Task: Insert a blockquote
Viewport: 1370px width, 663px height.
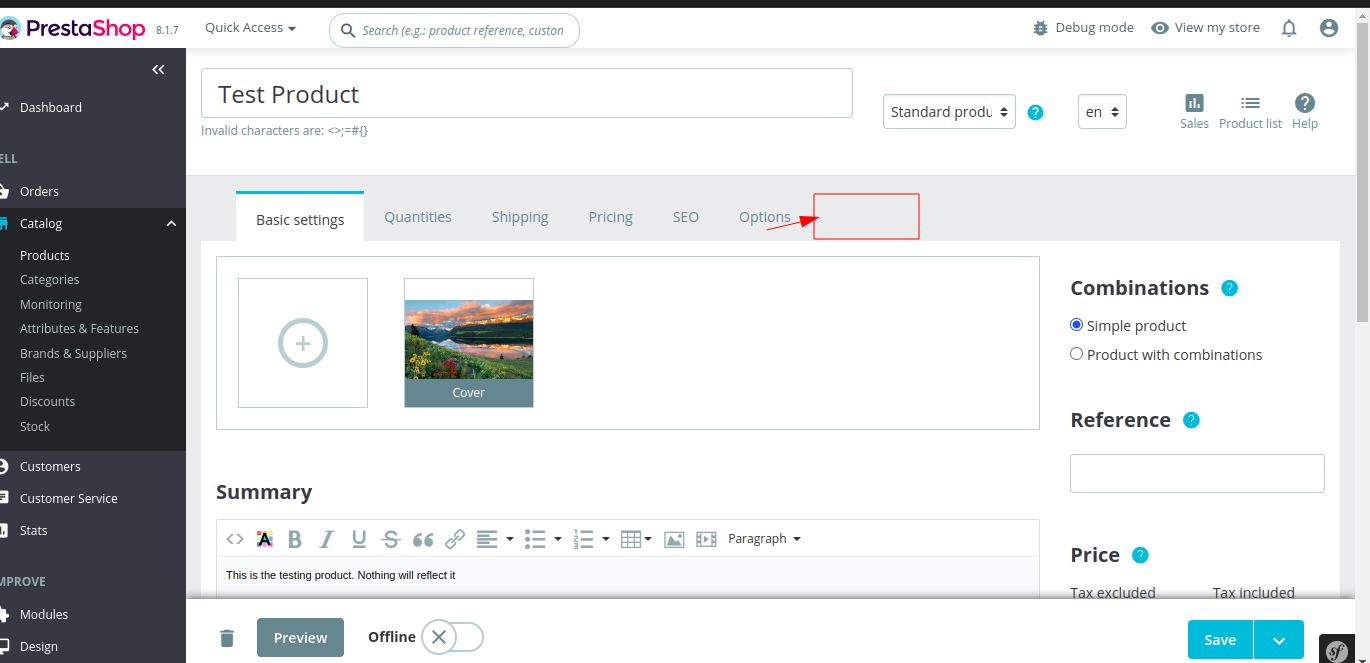Action: [423, 539]
